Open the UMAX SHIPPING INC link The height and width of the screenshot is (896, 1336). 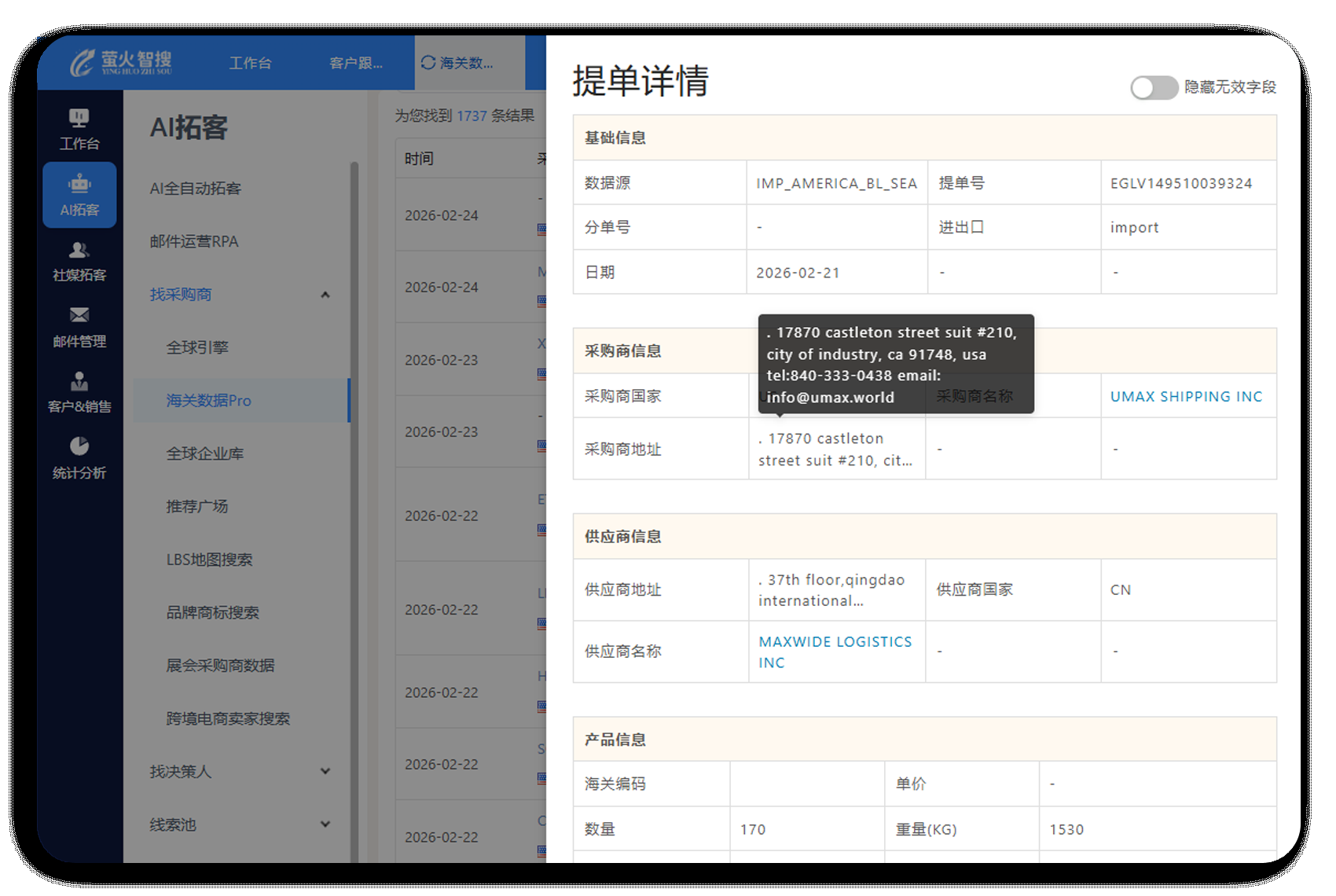[1186, 397]
